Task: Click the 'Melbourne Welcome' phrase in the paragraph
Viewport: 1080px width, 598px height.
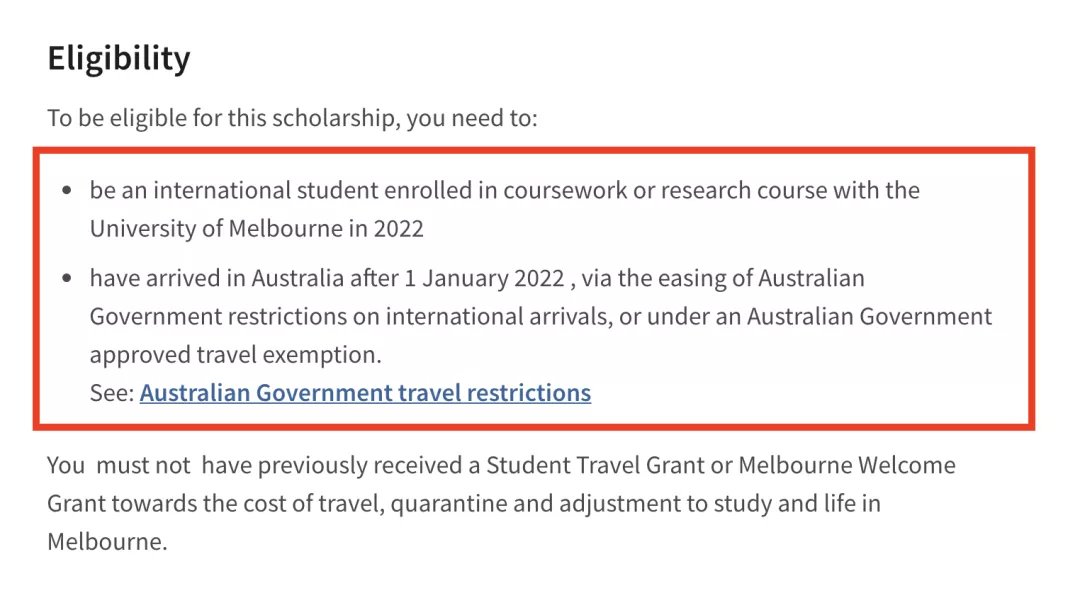Action: 847,466
